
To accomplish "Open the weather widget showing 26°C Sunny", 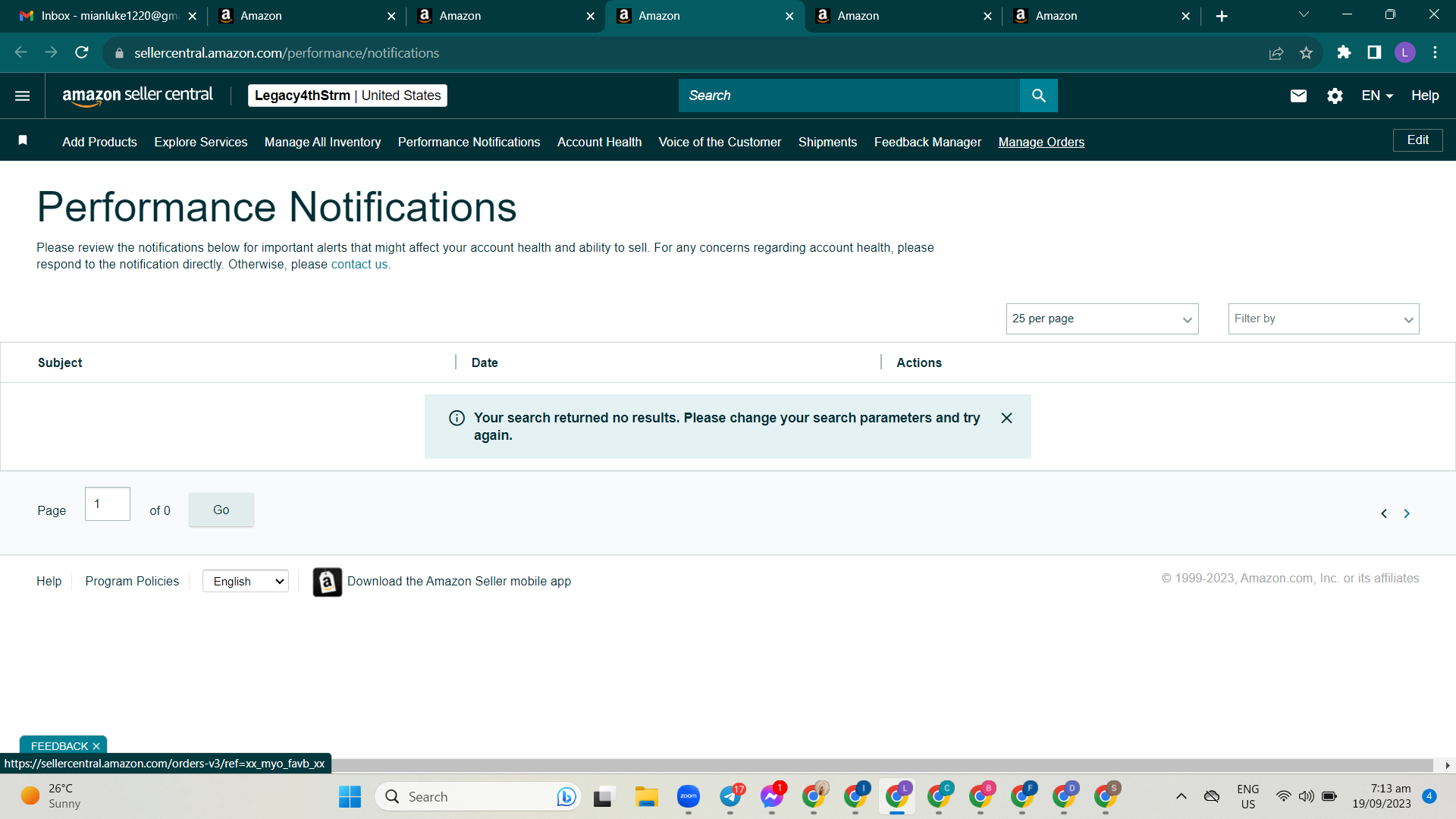I will pos(51,796).
